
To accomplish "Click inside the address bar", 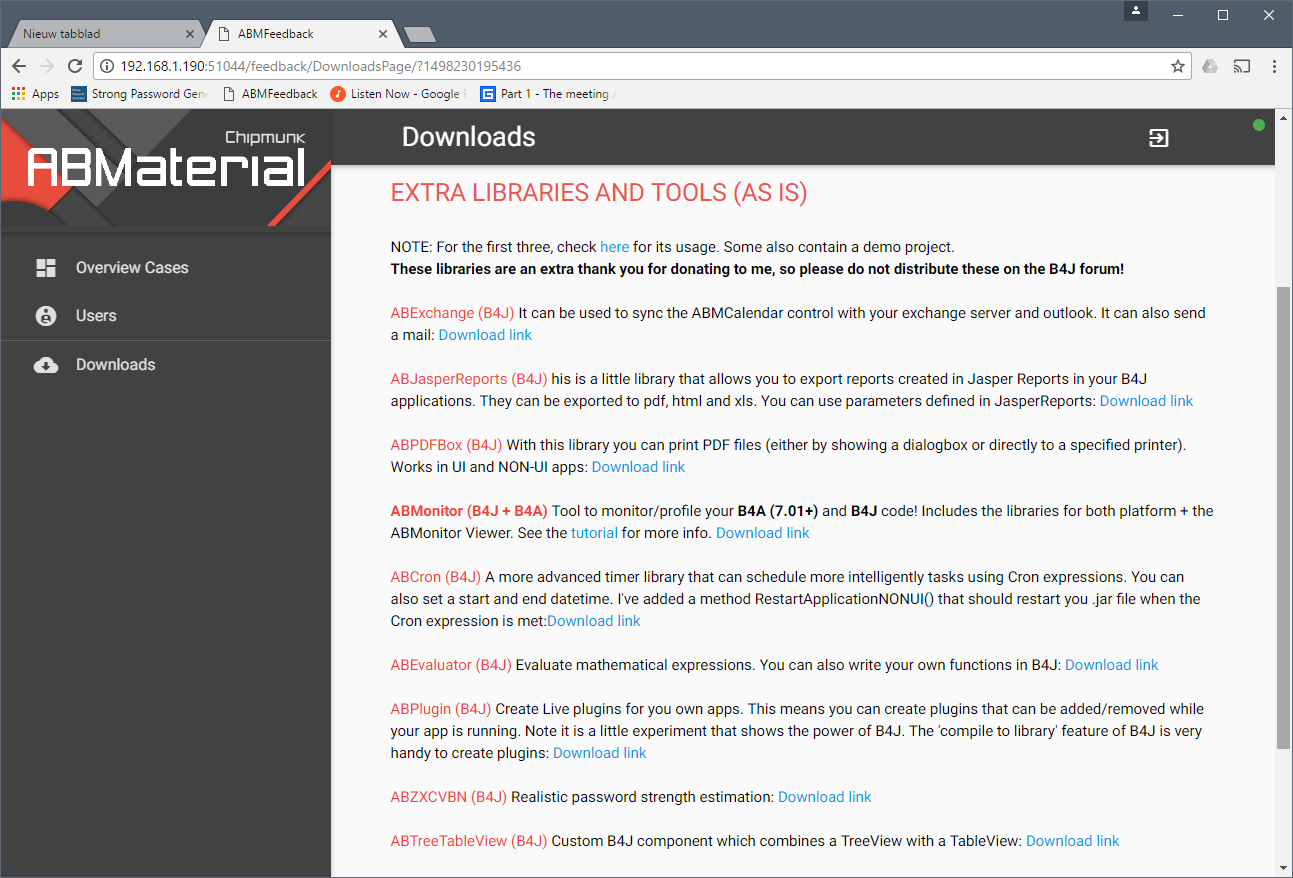I will coord(400,65).
